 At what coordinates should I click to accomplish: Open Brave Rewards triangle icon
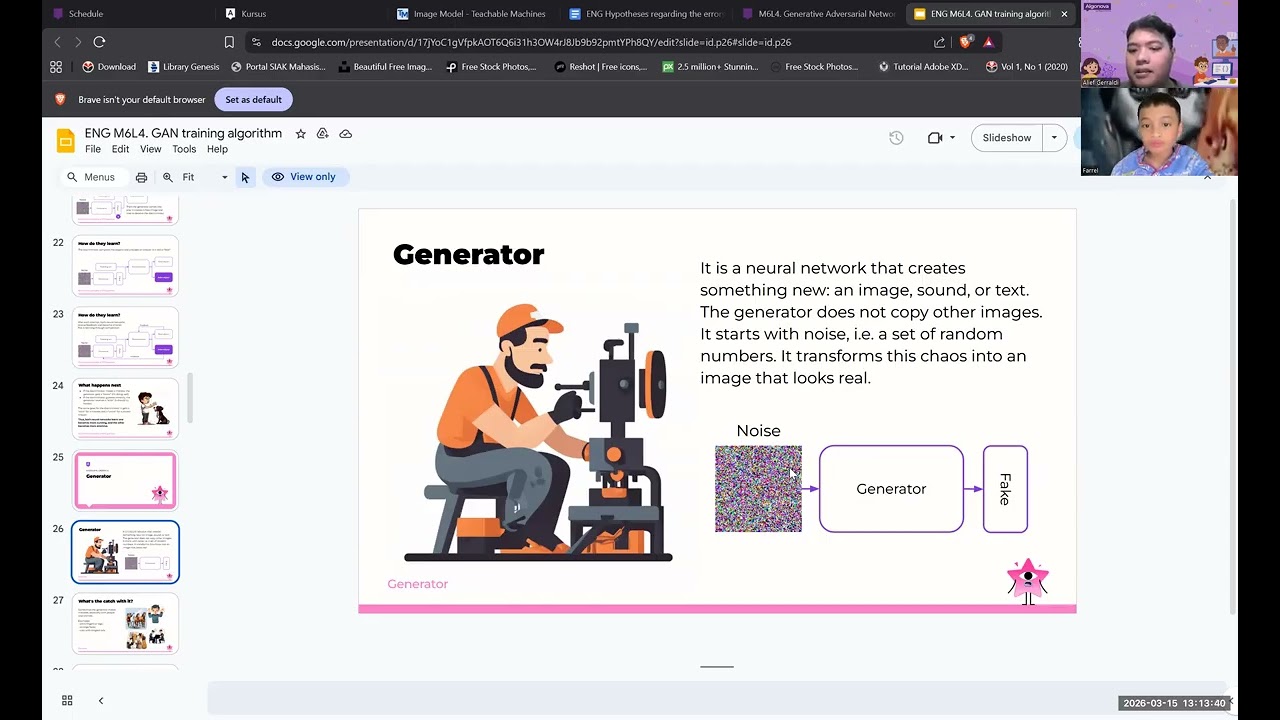[x=988, y=42]
